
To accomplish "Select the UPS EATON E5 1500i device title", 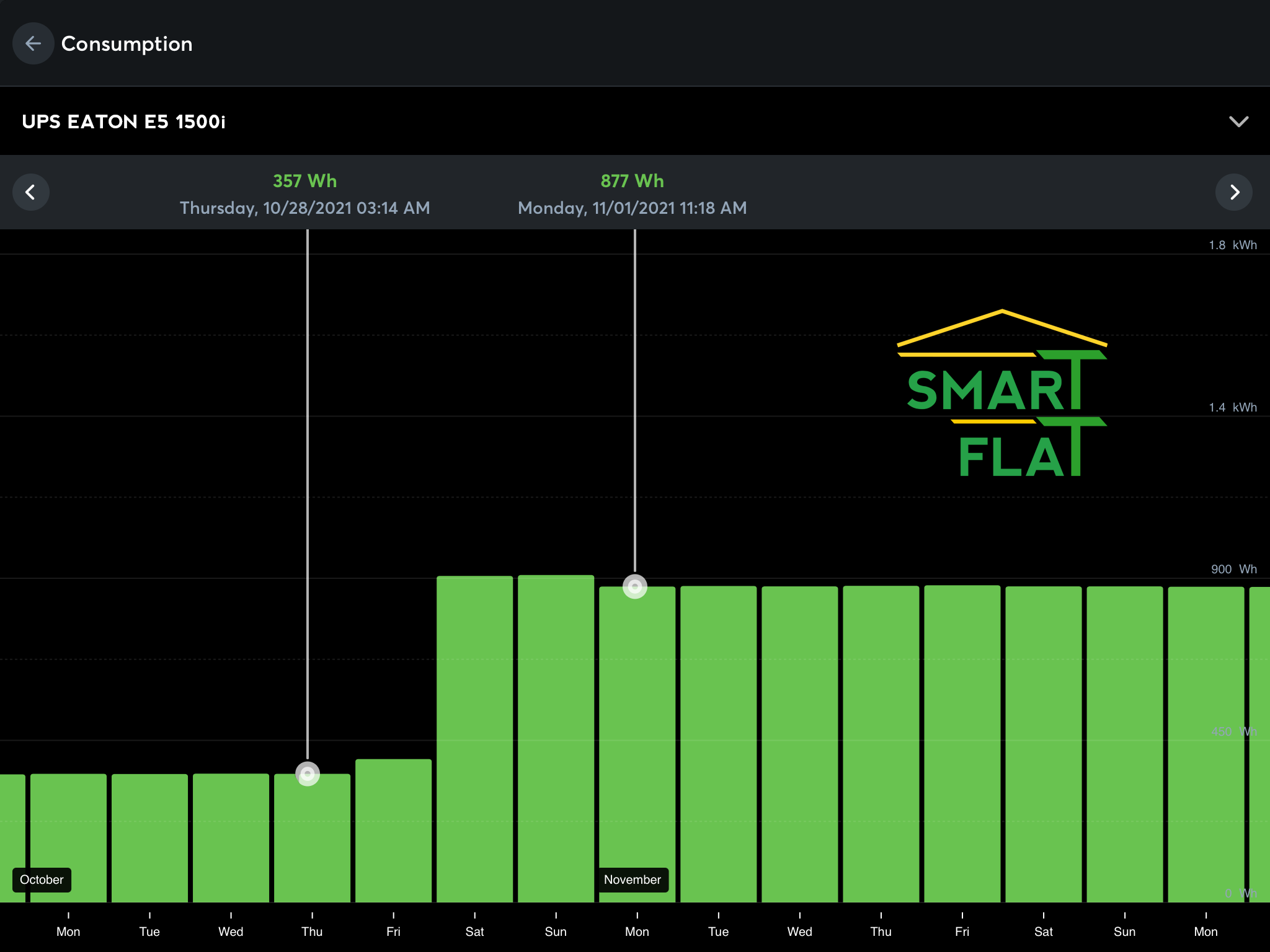I will coord(124,121).
